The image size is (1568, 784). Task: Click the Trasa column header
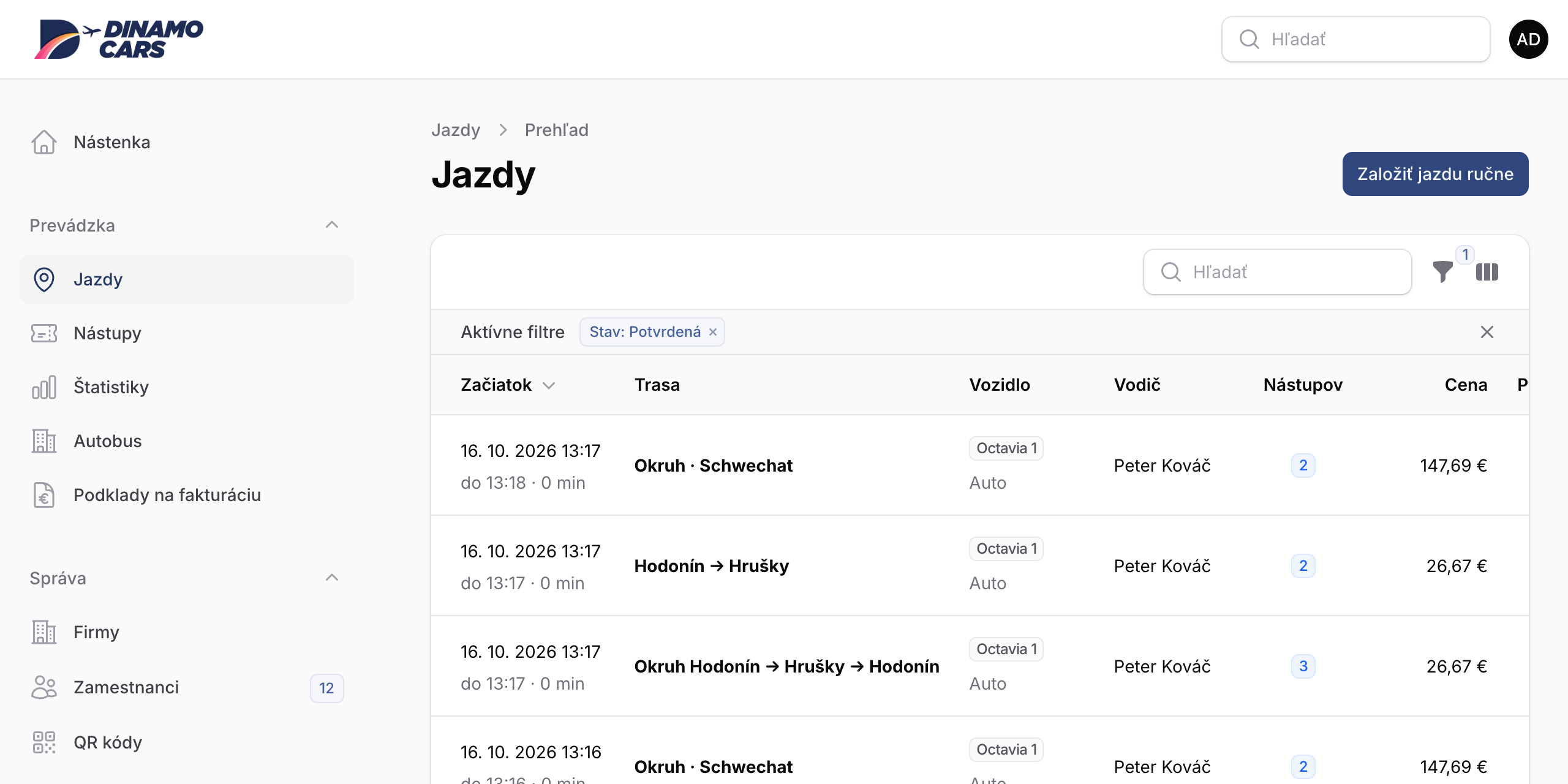click(x=657, y=385)
